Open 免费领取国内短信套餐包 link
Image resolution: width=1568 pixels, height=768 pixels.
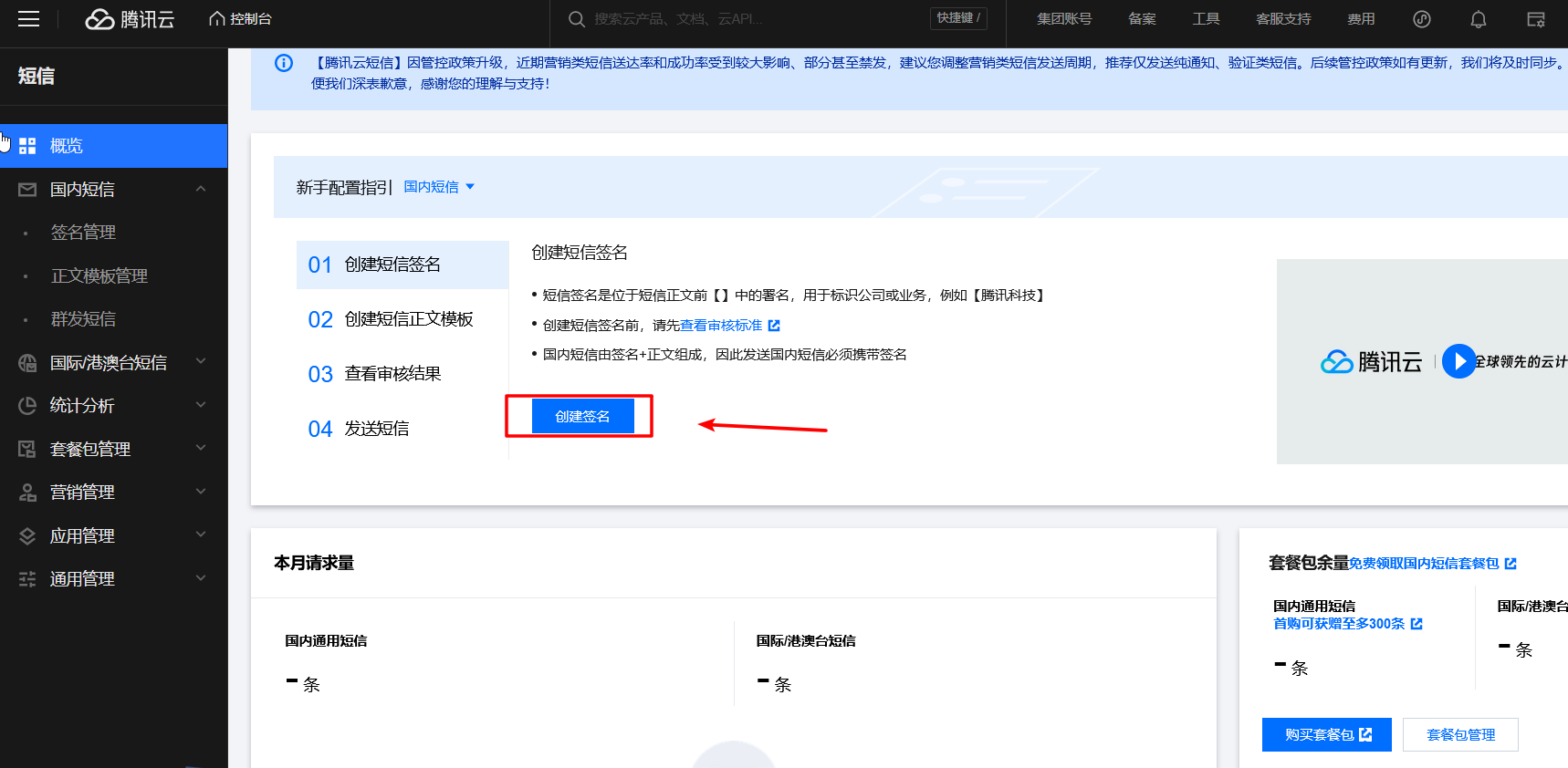(1424, 564)
